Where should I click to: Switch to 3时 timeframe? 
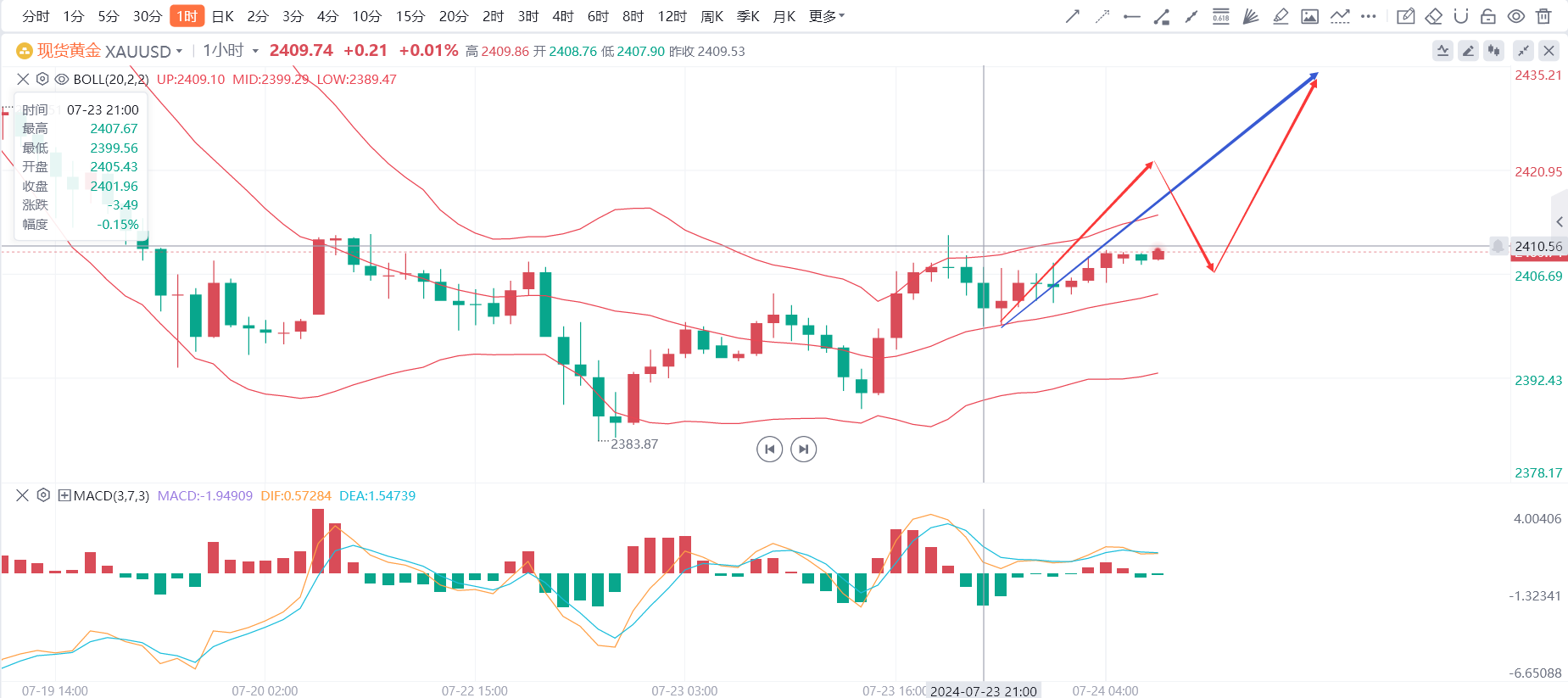tap(528, 16)
